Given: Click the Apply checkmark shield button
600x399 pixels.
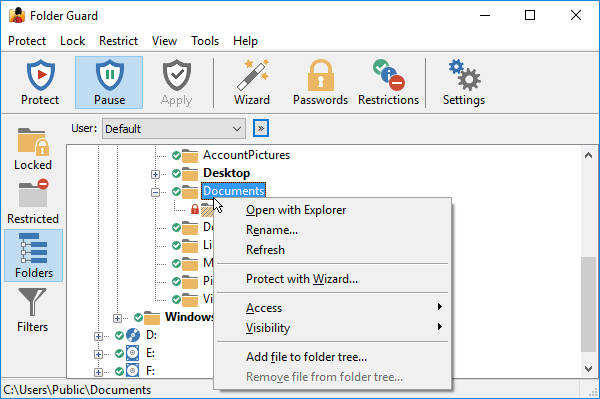Looking at the screenshot, I should pyautogui.click(x=176, y=82).
